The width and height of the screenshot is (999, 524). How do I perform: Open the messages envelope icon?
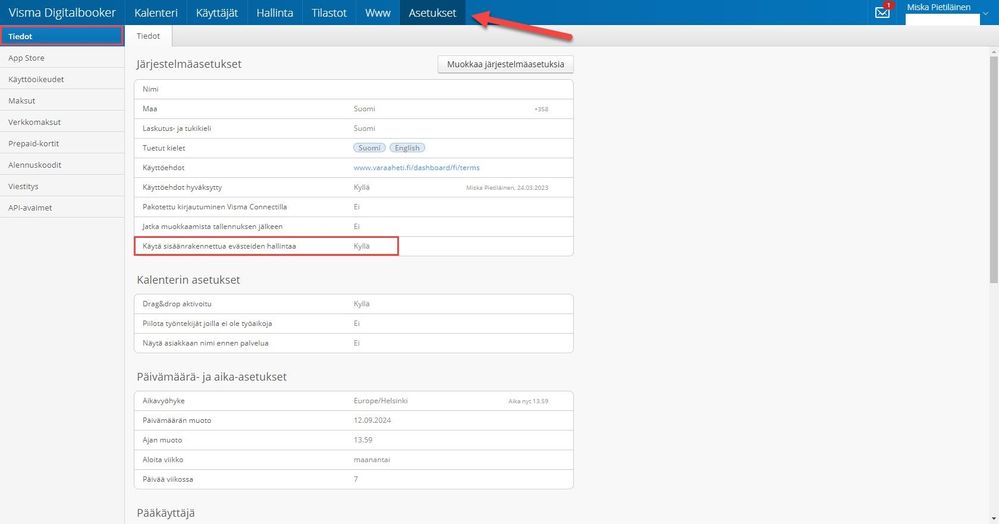pos(882,12)
